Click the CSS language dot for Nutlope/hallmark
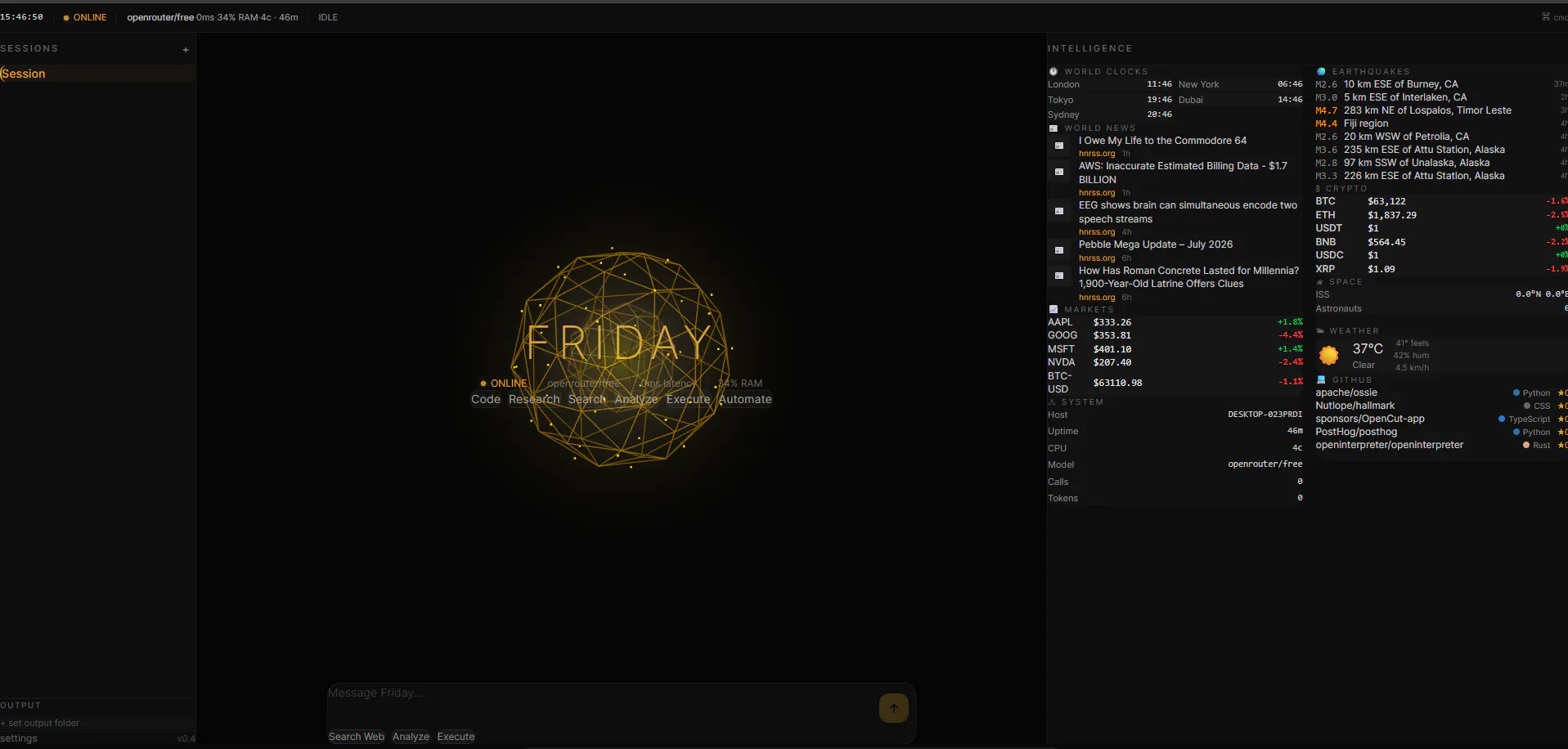The height and width of the screenshot is (749, 1568). coord(1527,406)
